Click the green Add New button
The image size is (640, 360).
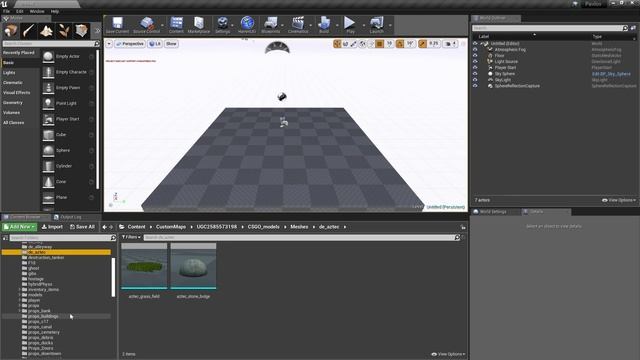(19, 227)
